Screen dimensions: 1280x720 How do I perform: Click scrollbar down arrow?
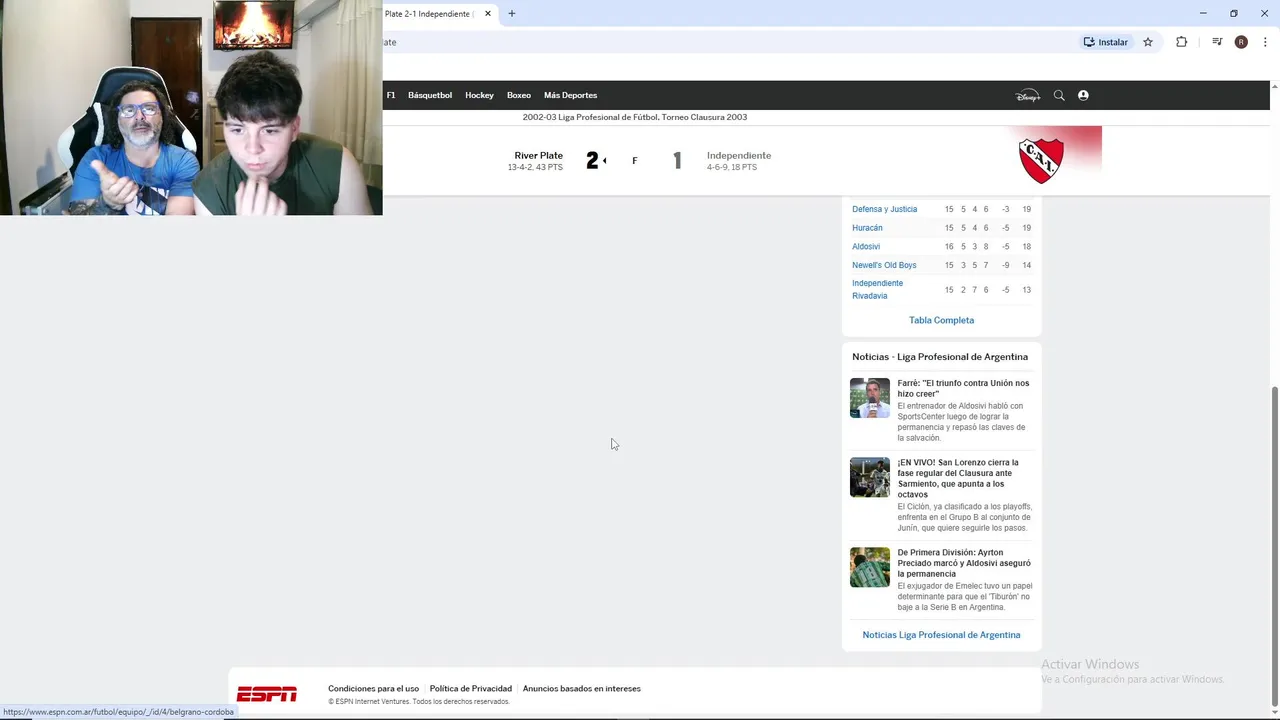[1274, 712]
